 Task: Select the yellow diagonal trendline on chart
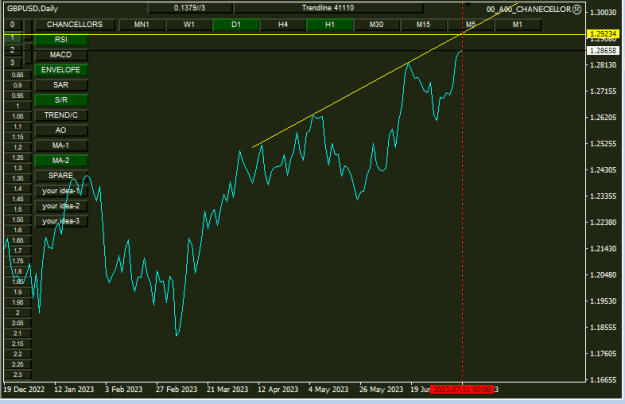coord(359,90)
